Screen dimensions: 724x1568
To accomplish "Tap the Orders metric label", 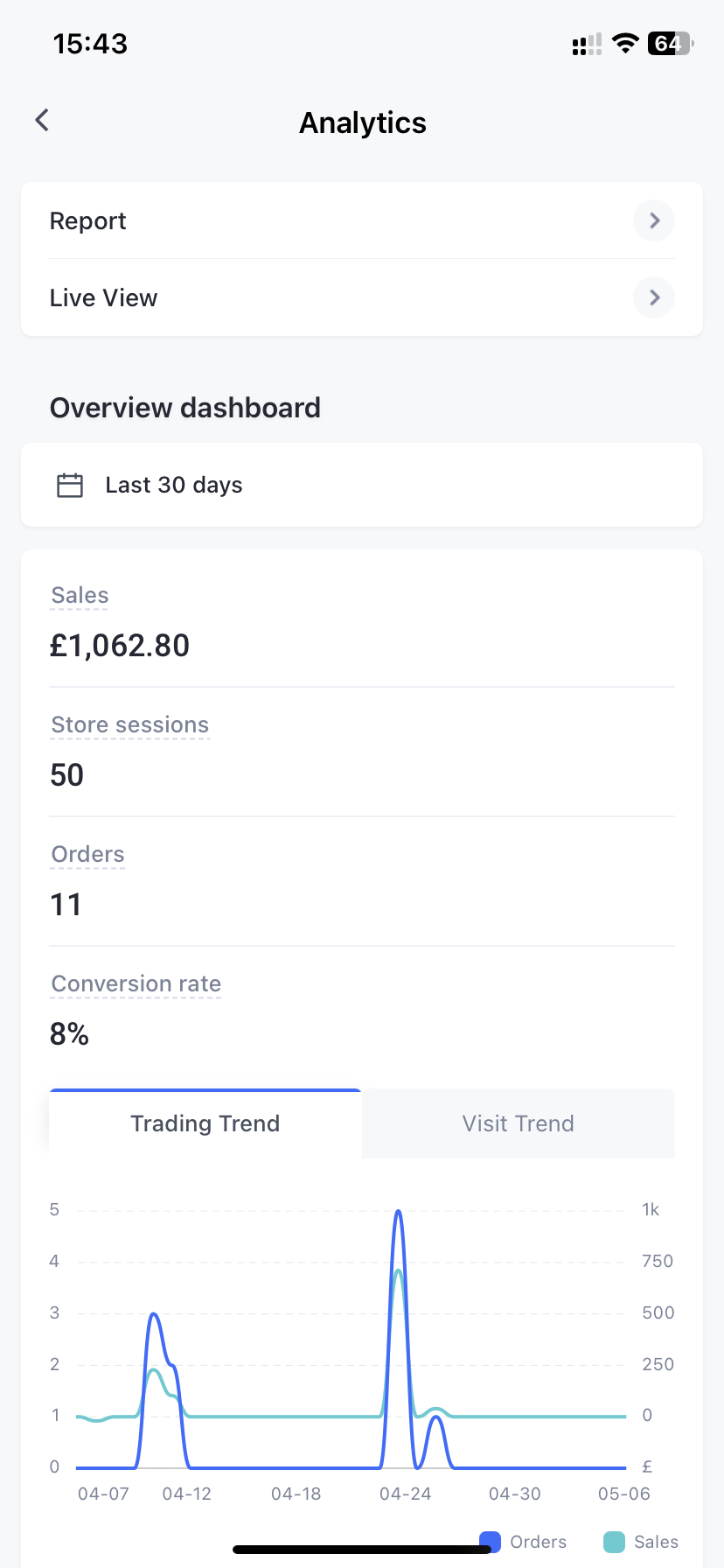I will click(x=87, y=854).
